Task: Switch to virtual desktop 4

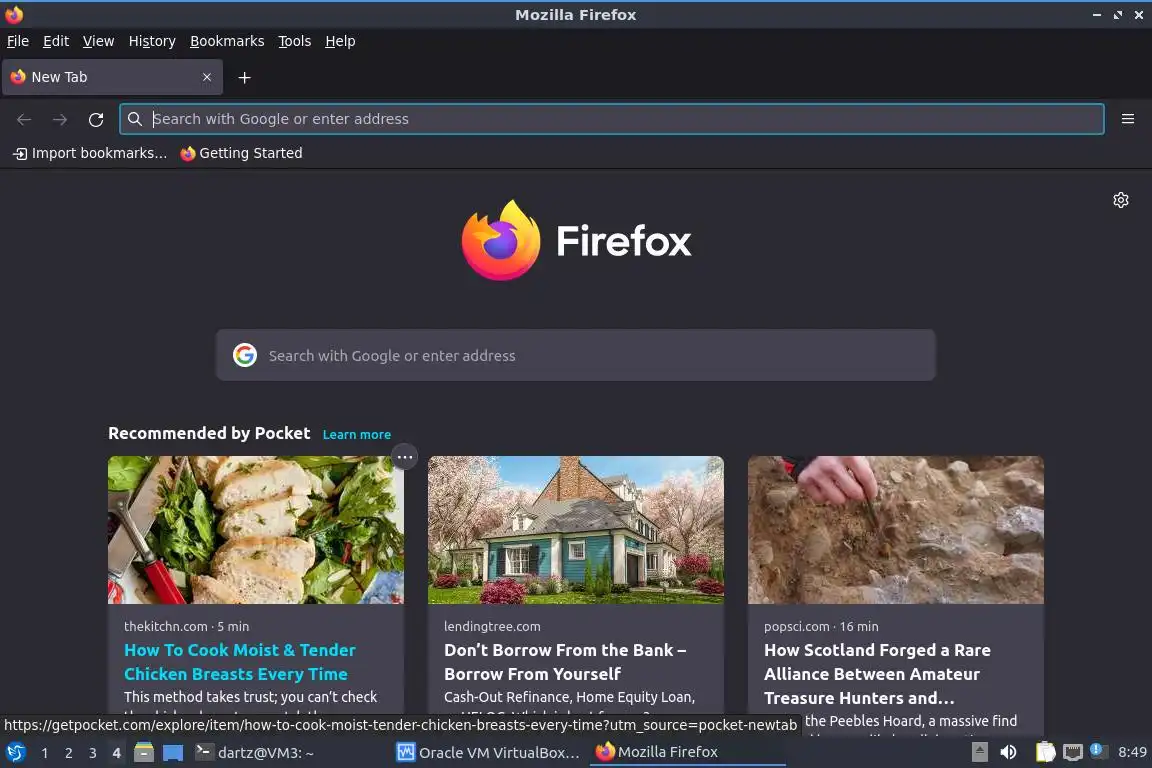Action: point(116,753)
